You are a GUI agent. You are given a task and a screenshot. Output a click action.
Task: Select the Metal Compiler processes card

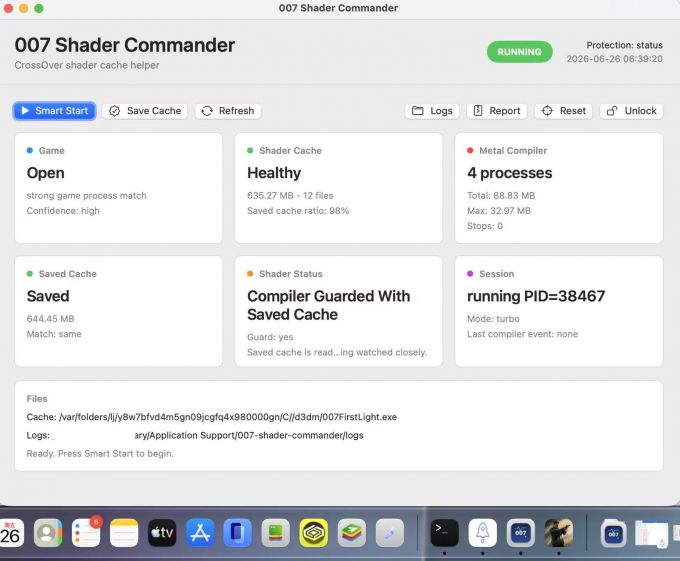(x=559, y=188)
